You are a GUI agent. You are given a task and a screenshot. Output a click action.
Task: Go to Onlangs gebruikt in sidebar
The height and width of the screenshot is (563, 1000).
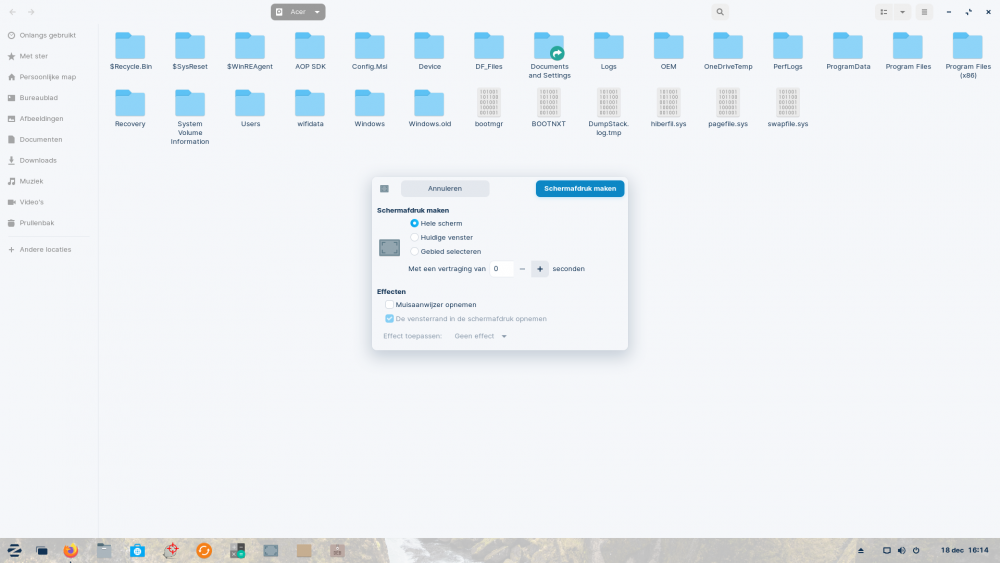(48, 36)
